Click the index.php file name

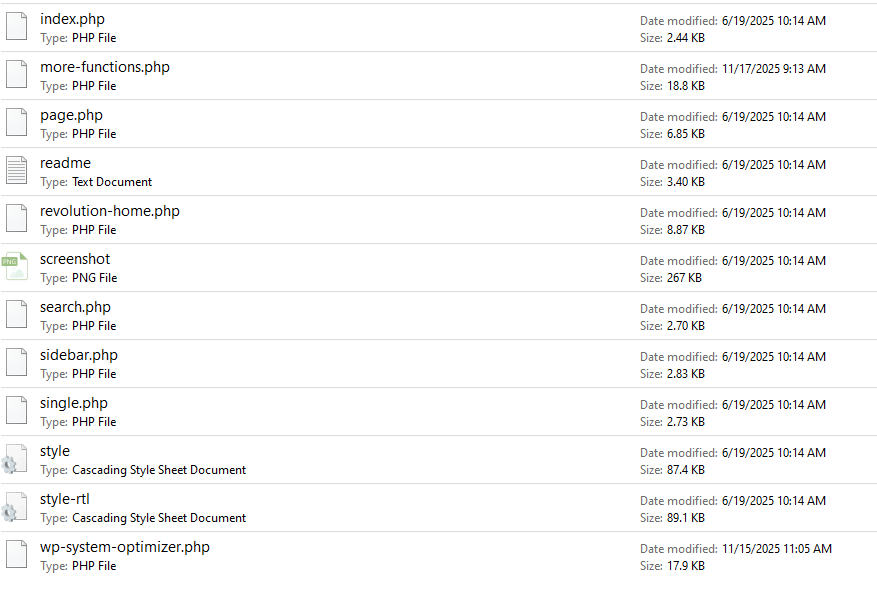point(72,19)
